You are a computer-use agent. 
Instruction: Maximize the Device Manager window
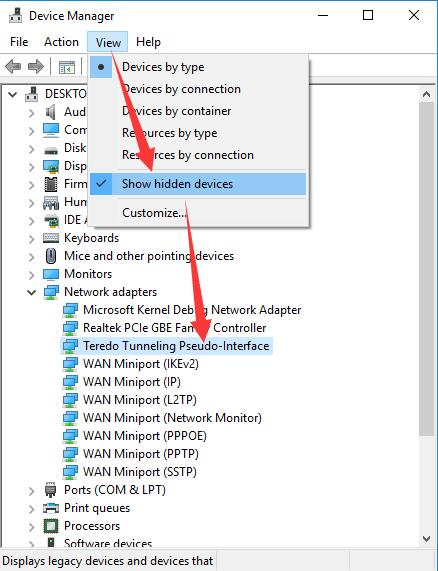pyautogui.click(x=368, y=15)
